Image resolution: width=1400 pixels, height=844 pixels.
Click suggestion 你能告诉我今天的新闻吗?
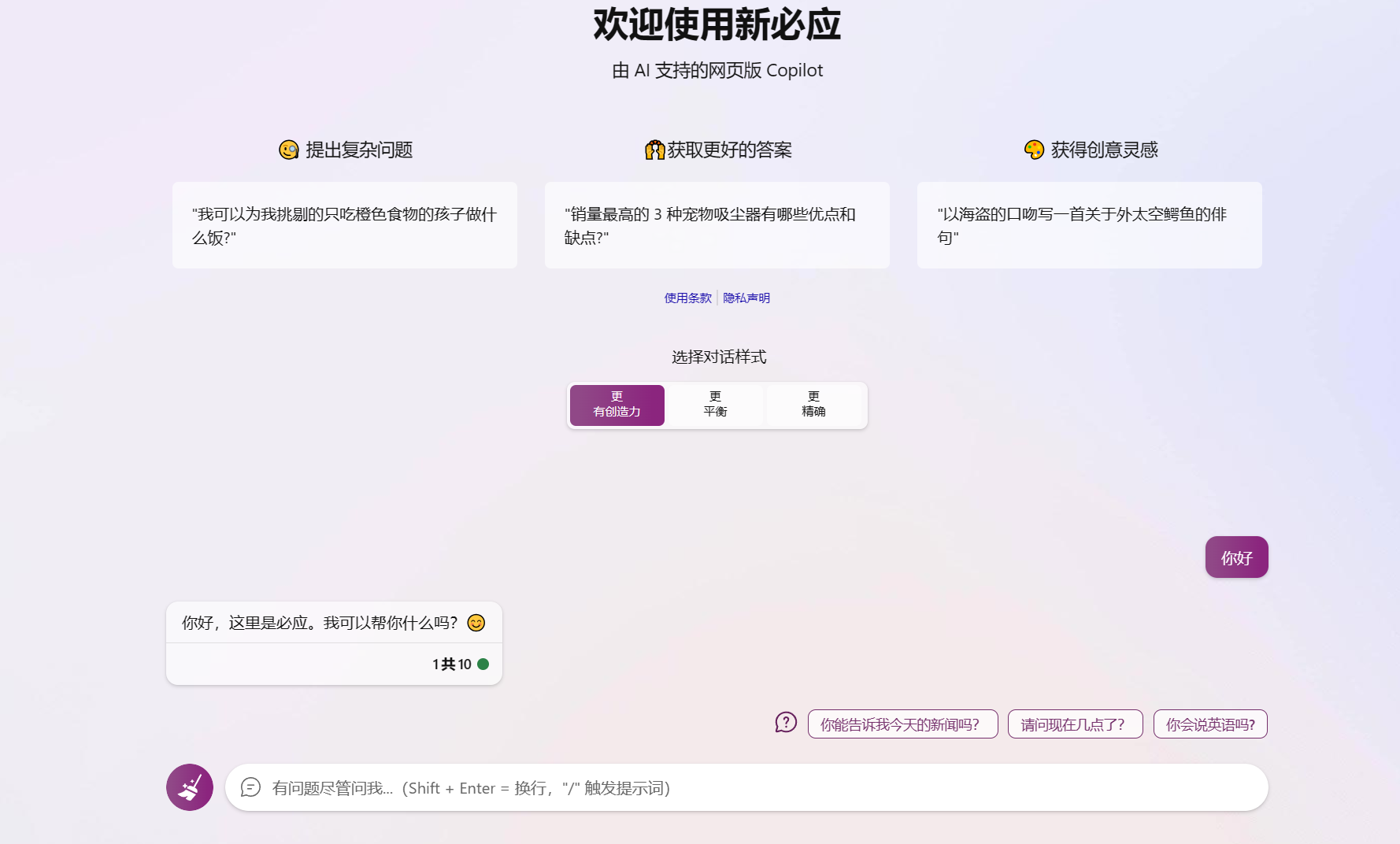[x=902, y=724]
